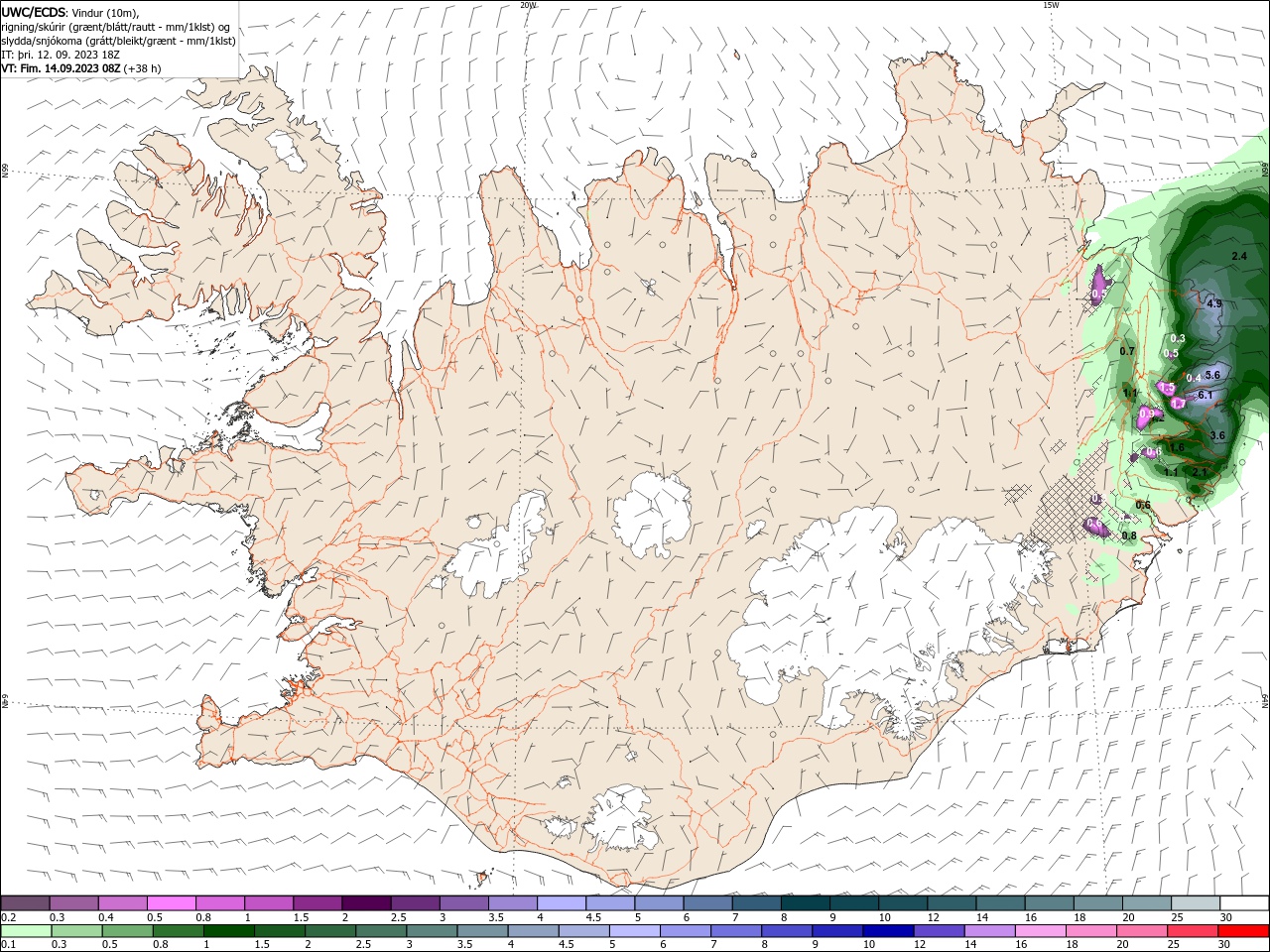Click the 'VT: Fim. 14.09.2023 08Z (+38 h)' line

[81, 68]
